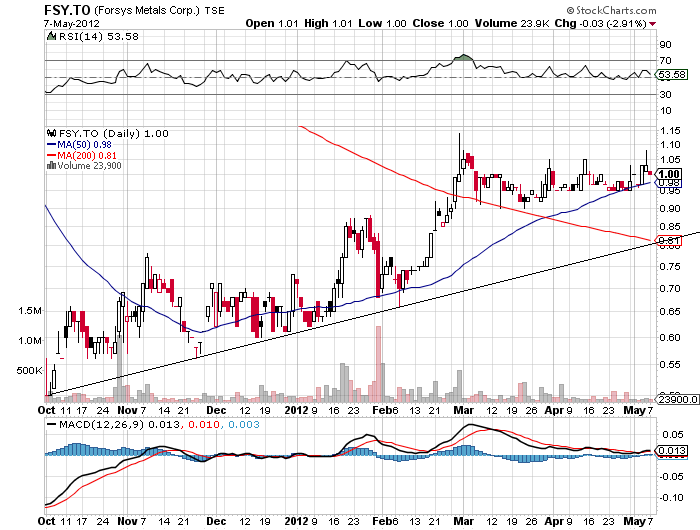Click the FSY.TO (Daily) 1.00 legend entry
This screenshot has width=700, height=530.
(x=114, y=134)
